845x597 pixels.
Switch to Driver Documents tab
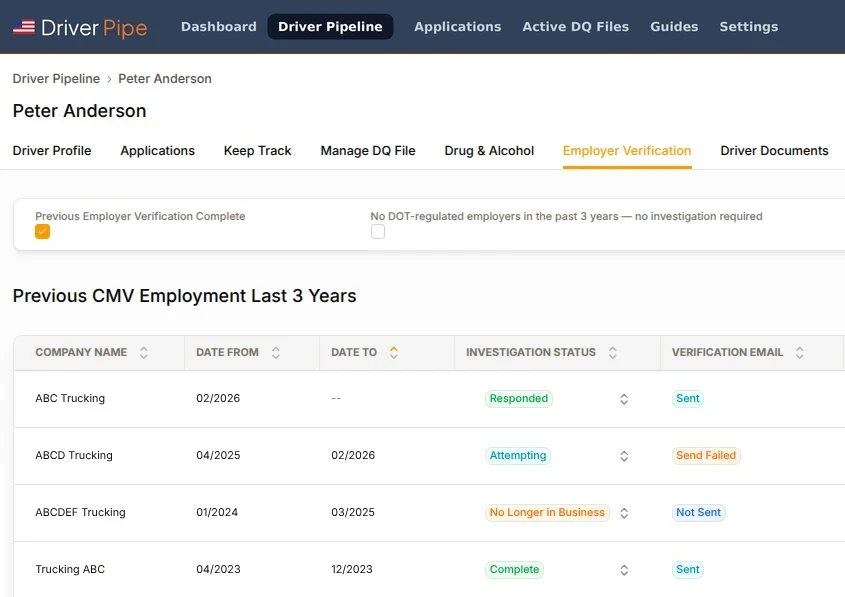[x=774, y=151]
